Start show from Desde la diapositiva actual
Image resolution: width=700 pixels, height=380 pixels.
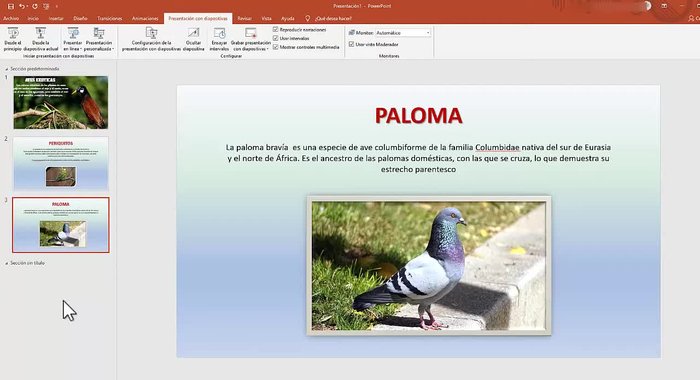(41, 39)
